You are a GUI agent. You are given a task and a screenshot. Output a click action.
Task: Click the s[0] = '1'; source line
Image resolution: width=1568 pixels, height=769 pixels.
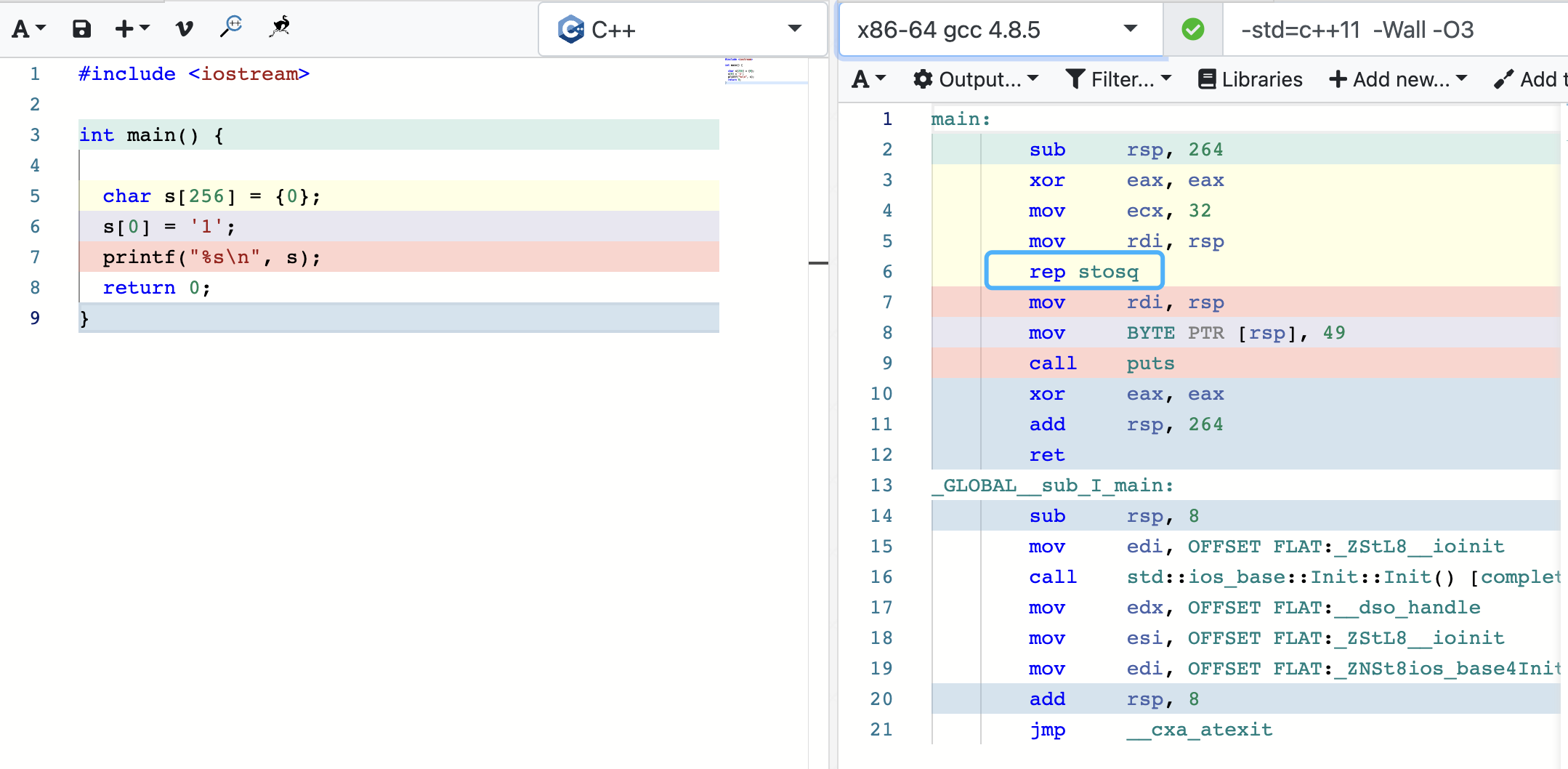click(x=399, y=227)
